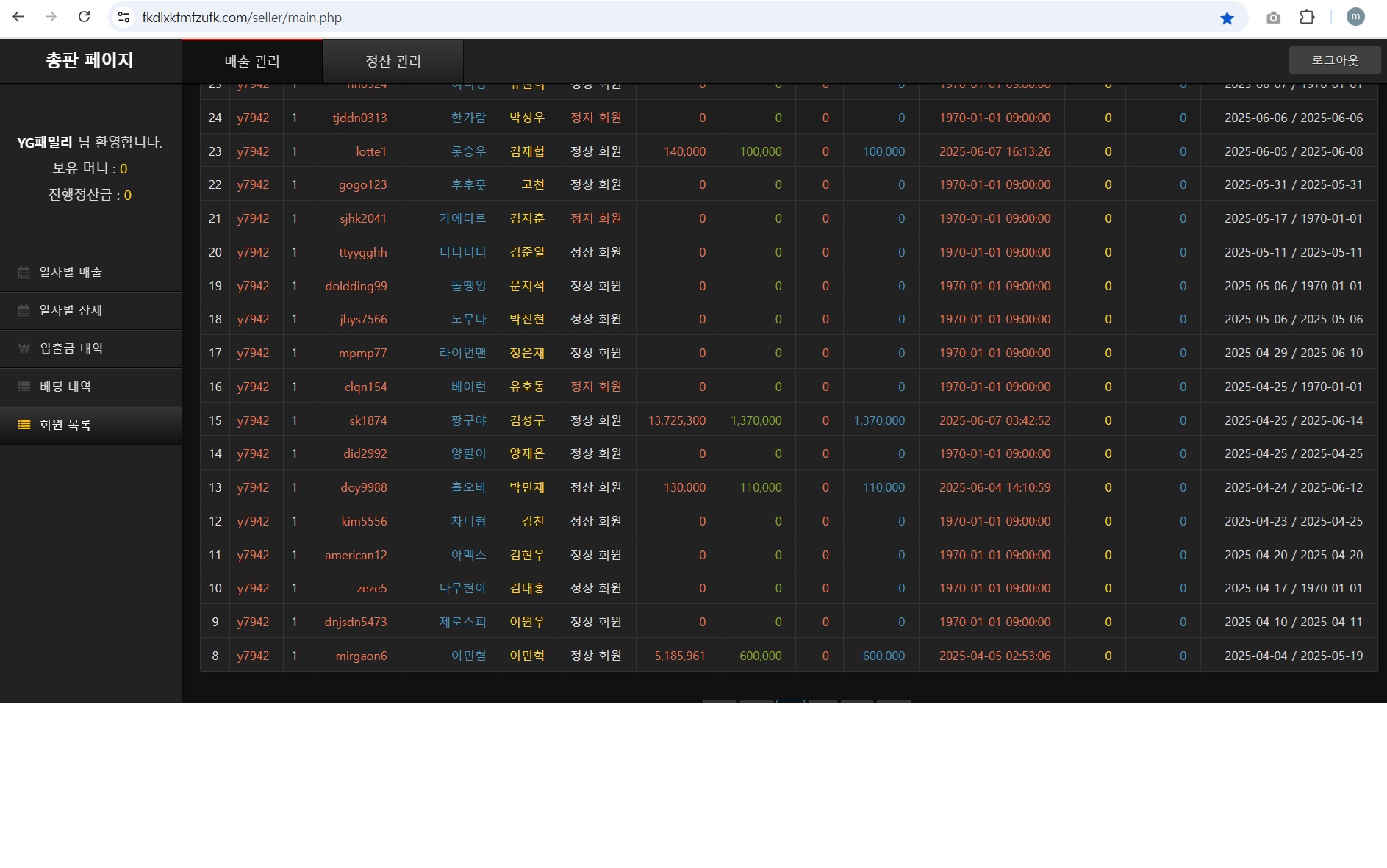
Task: Click the y7942 link in row 23
Action: tap(253, 151)
